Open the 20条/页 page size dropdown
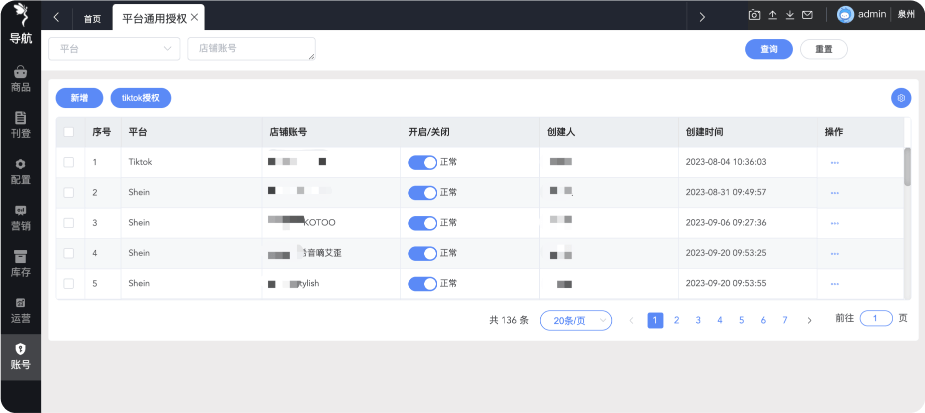 click(x=575, y=321)
